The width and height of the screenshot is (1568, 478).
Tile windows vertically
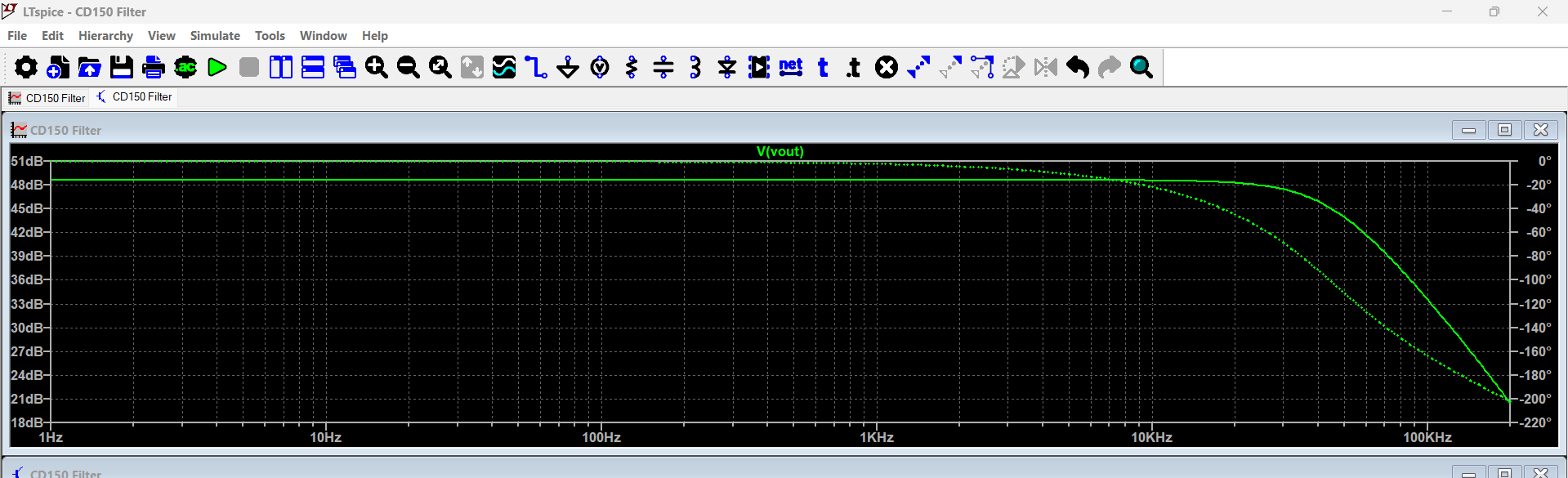281,67
